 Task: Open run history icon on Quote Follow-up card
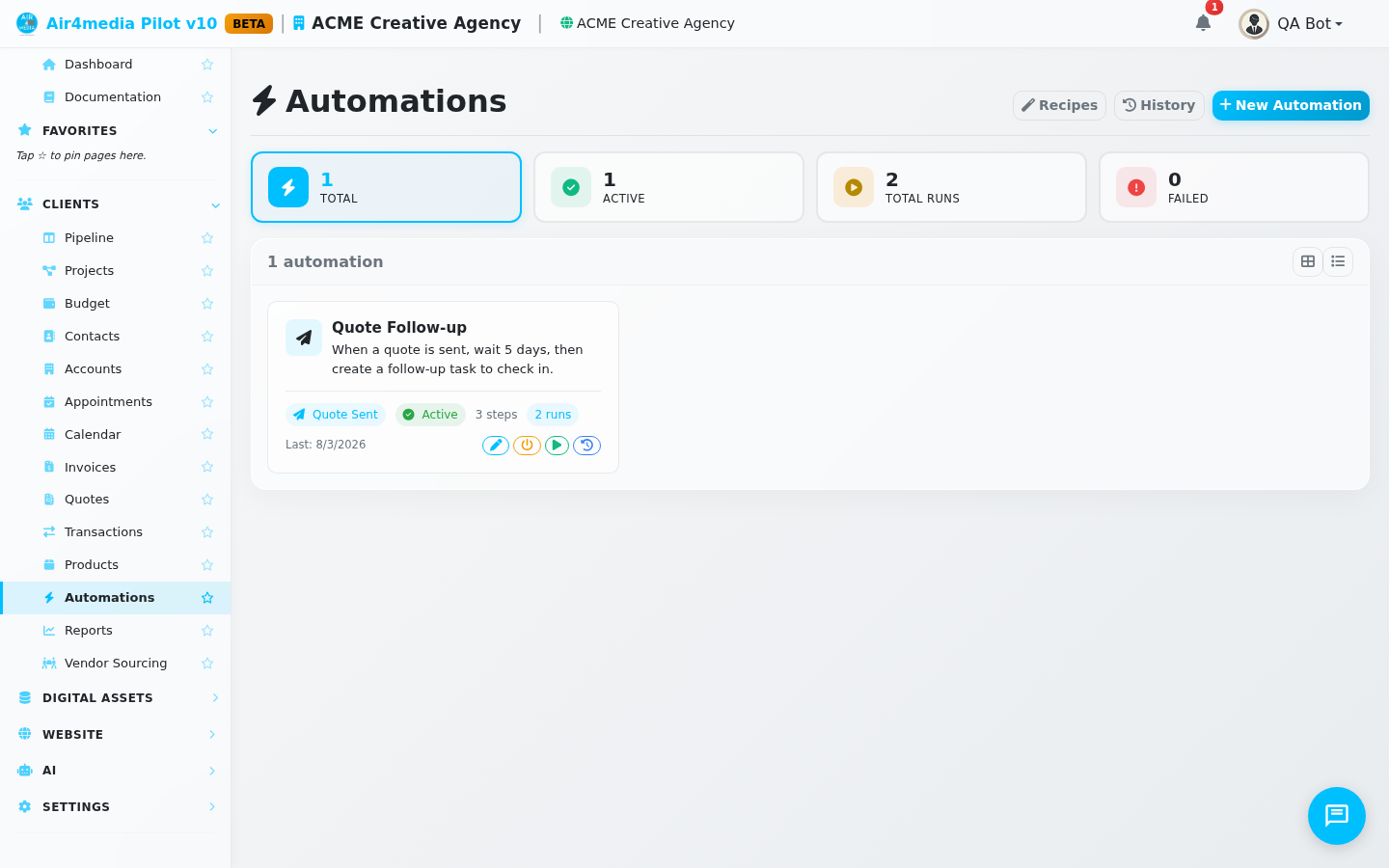tap(586, 446)
